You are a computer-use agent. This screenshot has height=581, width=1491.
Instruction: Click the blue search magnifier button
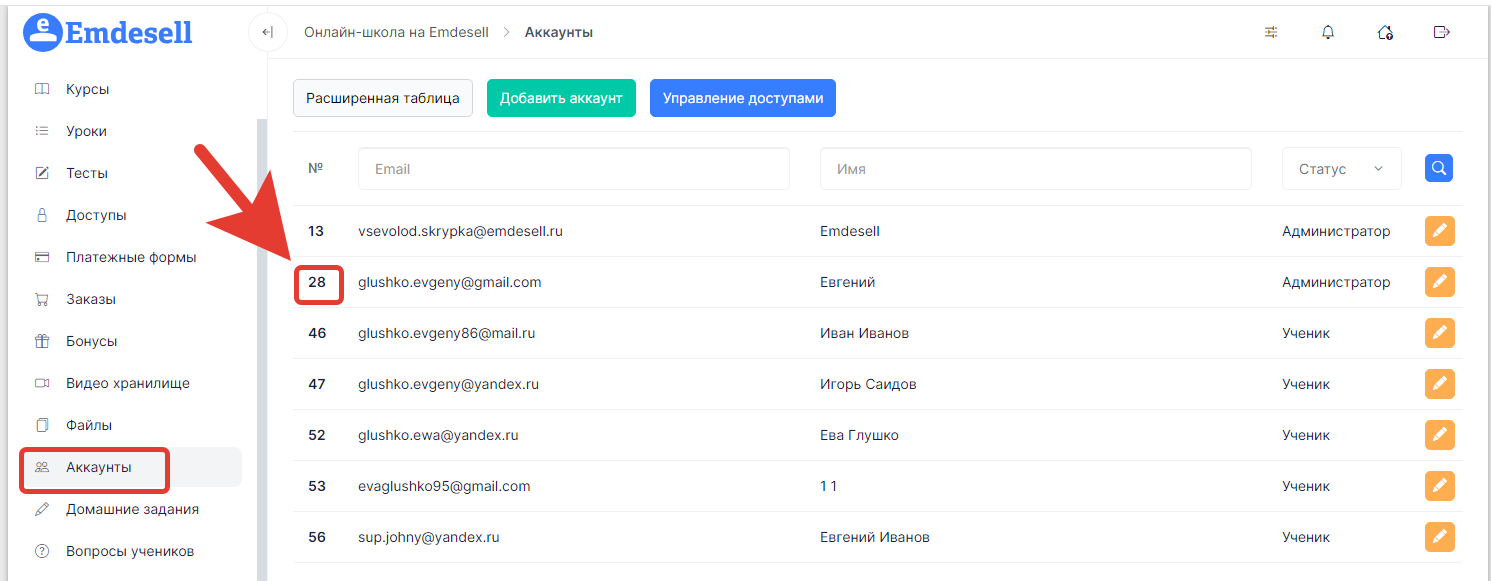(1438, 168)
